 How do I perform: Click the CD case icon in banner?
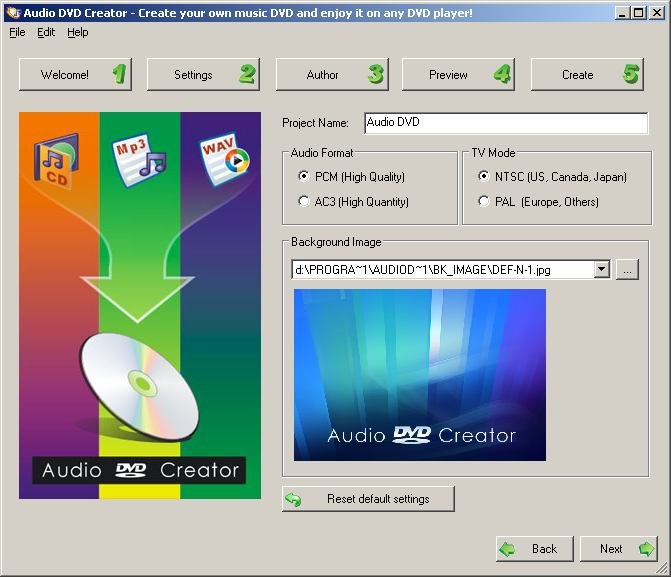[x=57, y=161]
